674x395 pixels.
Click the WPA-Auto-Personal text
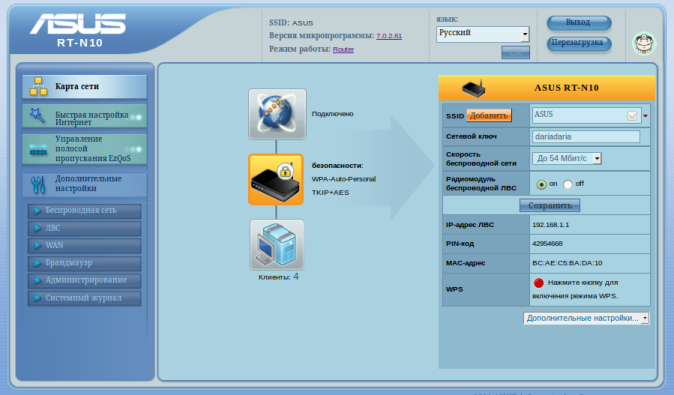(x=343, y=179)
